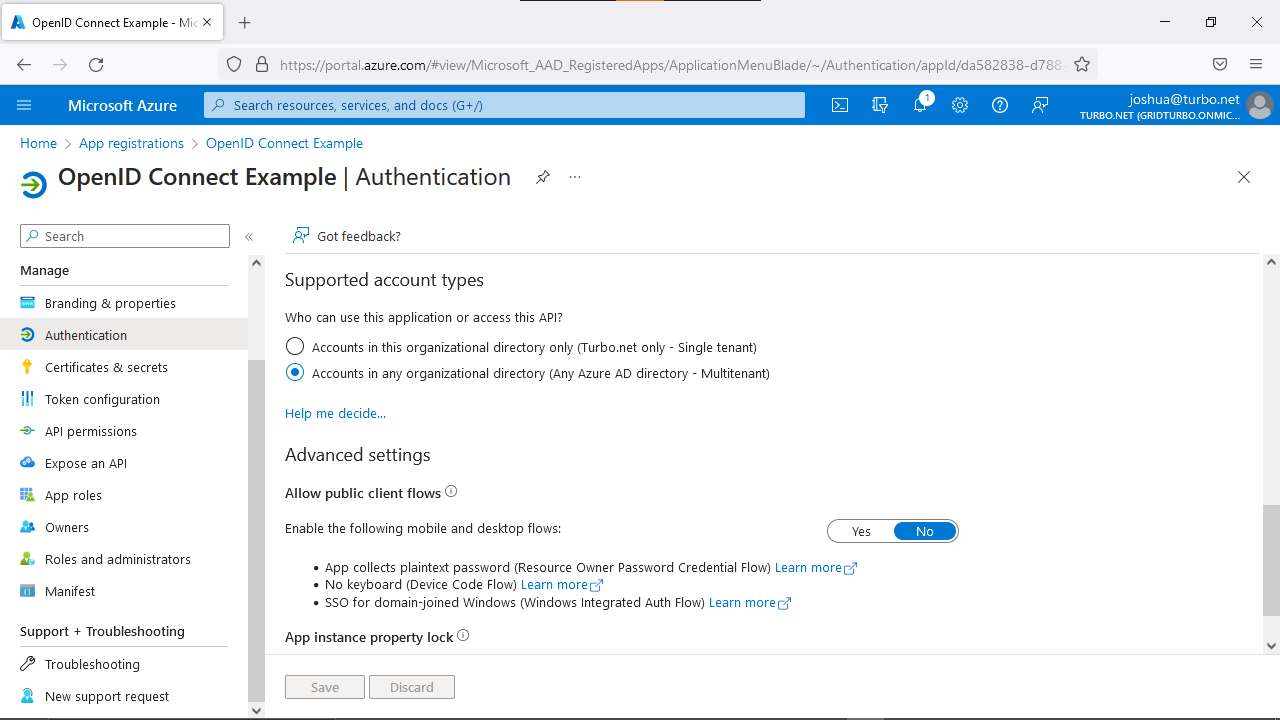Select the single tenant account type
1280x720 pixels.
[x=295, y=346]
